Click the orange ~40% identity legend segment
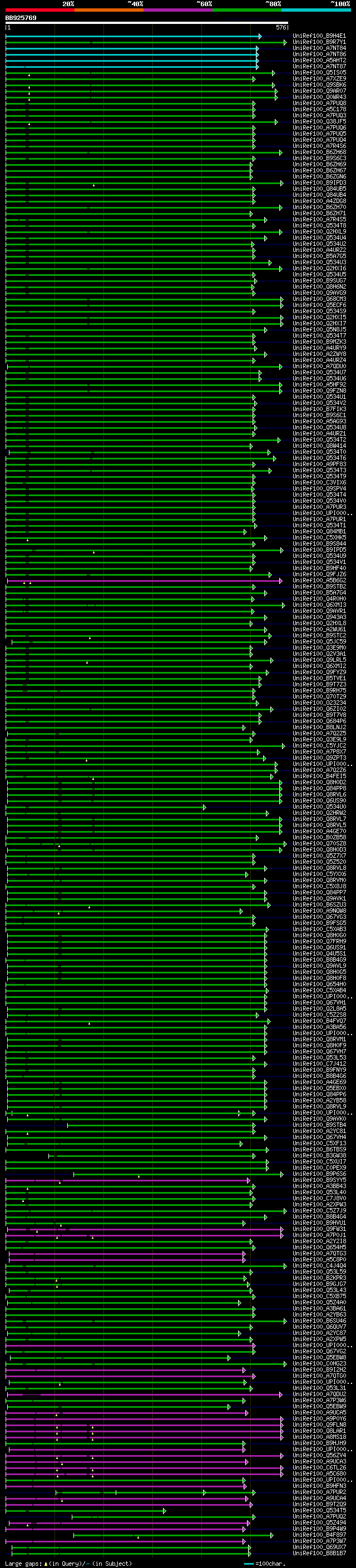 pos(110,10)
